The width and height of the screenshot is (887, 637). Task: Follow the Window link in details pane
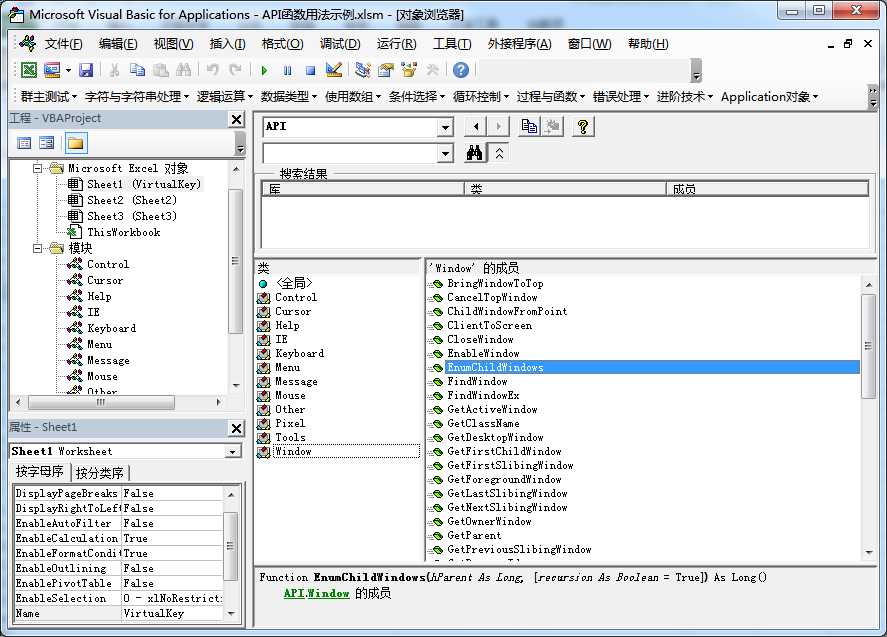tap(328, 593)
